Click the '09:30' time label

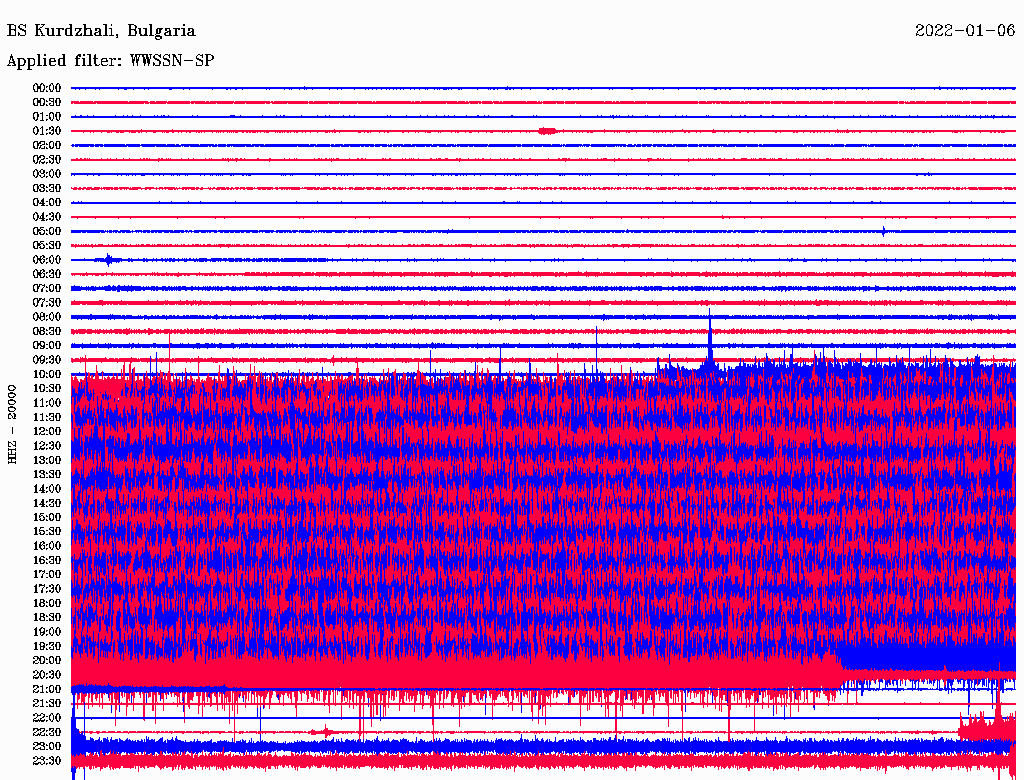(x=47, y=359)
